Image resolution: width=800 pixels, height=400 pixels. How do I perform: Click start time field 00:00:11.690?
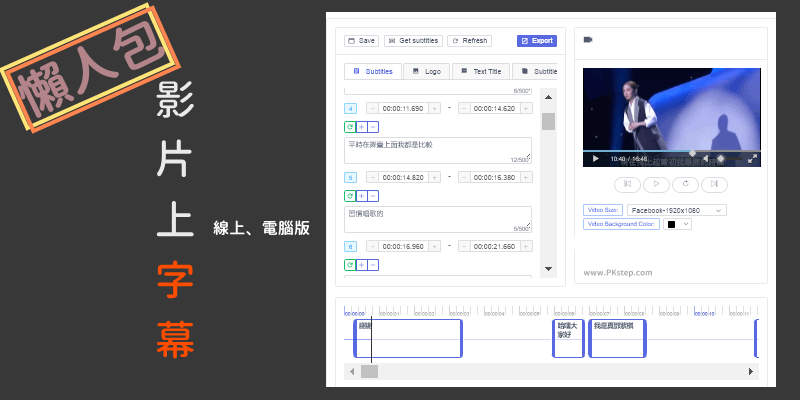[x=404, y=108]
